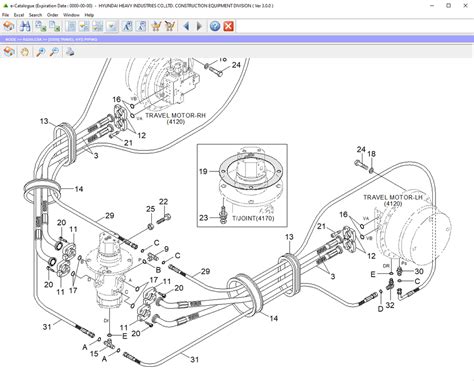Click the second shopping cart icon
The height and width of the screenshot is (381, 474).
170,26
